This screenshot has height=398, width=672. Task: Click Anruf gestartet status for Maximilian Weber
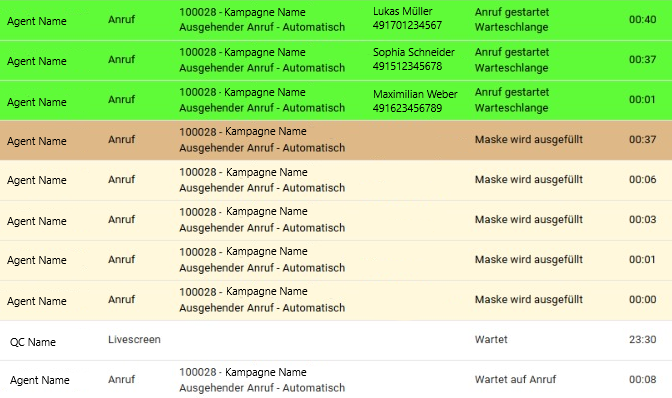512,92
